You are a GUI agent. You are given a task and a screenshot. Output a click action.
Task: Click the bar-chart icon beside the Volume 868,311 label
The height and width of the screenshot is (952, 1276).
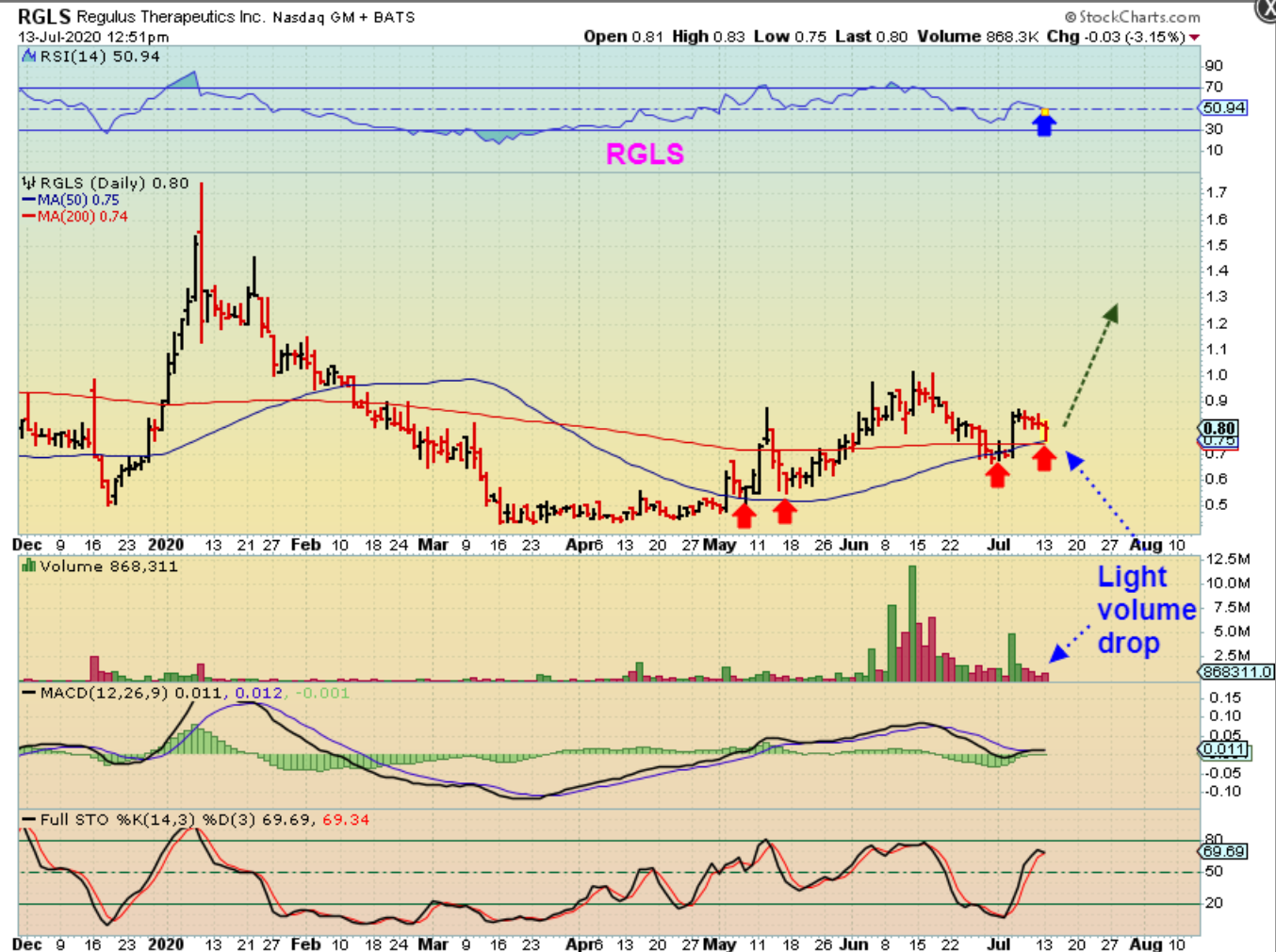point(28,566)
